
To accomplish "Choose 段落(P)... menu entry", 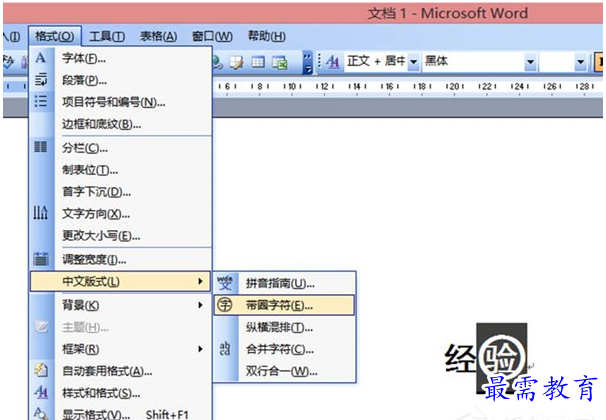I will 84,80.
